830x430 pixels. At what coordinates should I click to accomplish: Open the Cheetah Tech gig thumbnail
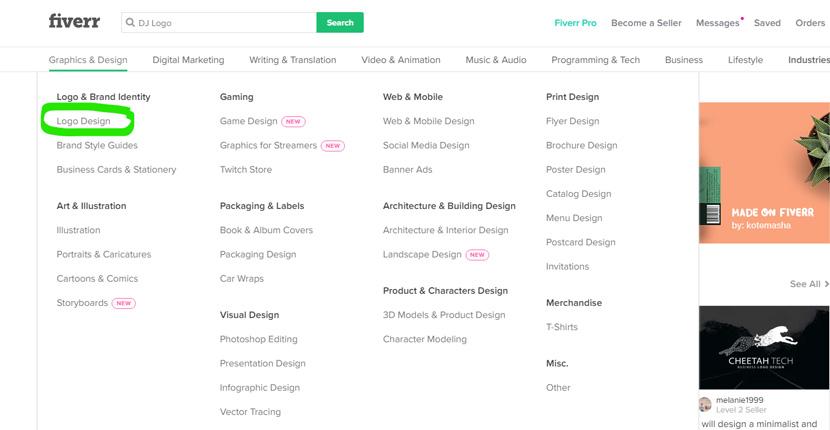coord(764,347)
